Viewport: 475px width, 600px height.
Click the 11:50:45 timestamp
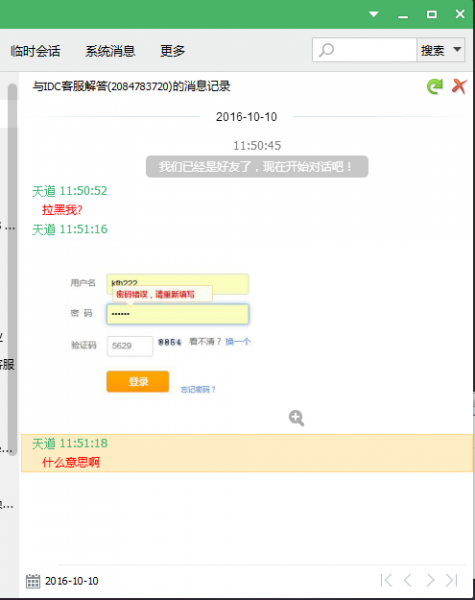[x=257, y=145]
